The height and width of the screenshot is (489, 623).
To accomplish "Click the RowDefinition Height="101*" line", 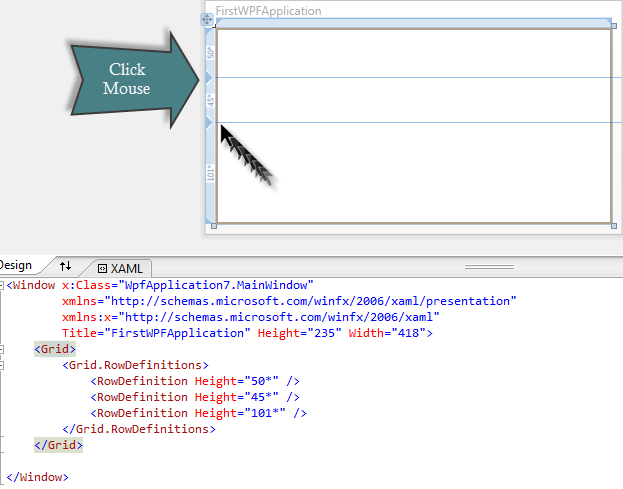I will [x=199, y=413].
